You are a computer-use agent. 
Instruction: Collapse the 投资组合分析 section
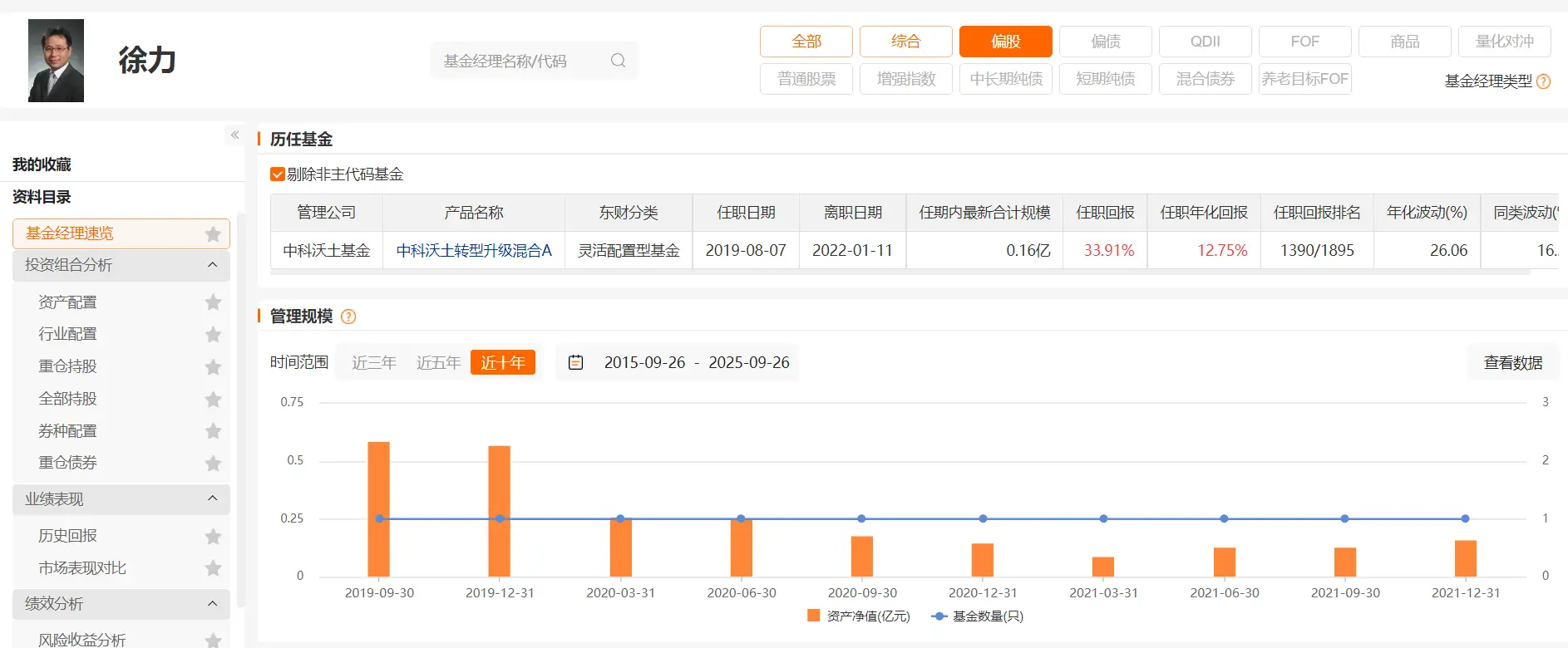pos(212,265)
